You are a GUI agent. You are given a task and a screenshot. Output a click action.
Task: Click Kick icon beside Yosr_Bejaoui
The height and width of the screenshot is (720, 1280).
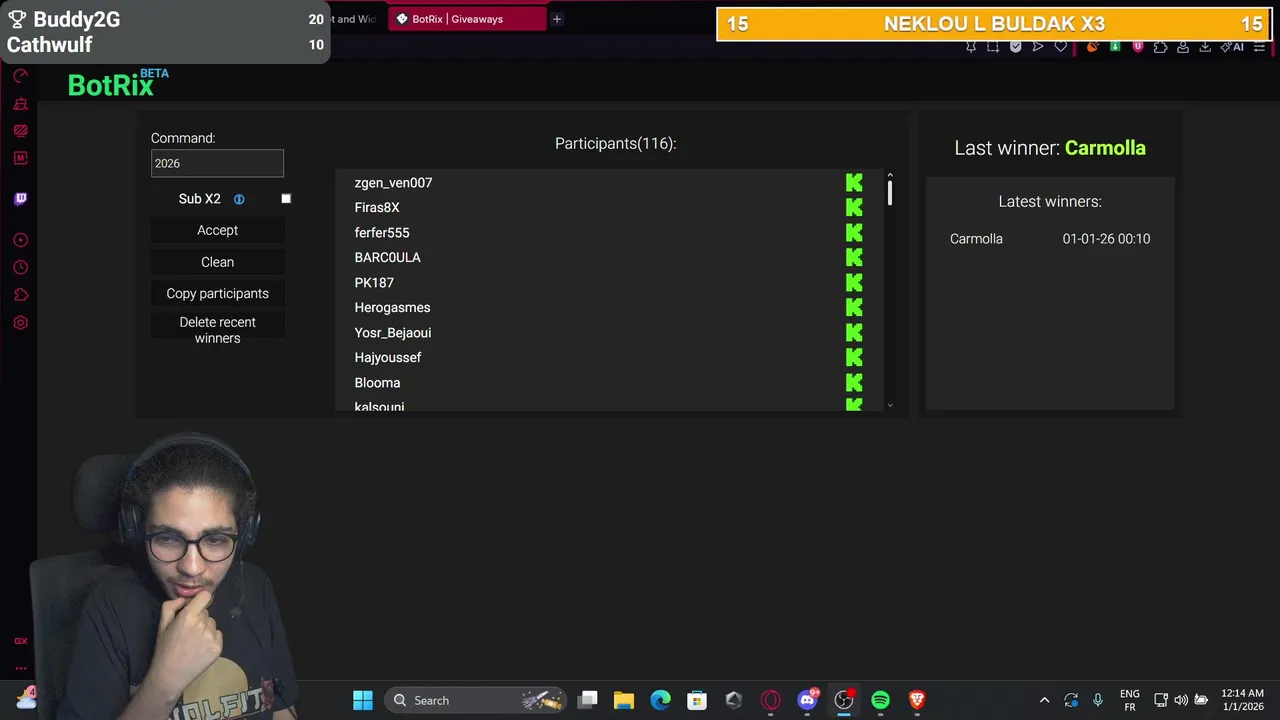click(x=854, y=332)
